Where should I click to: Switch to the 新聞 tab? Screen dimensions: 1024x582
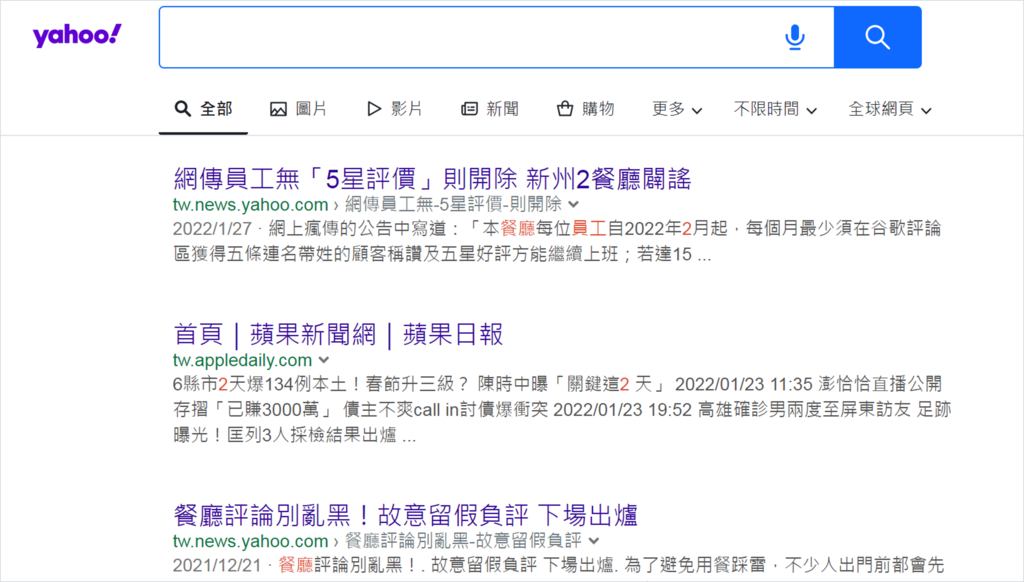point(488,108)
